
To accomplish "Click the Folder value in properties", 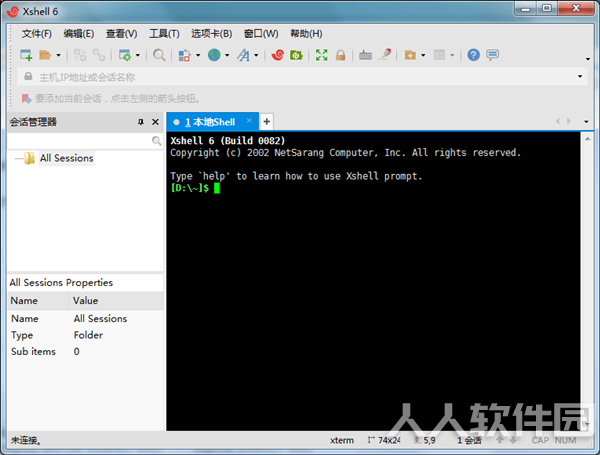I will (88, 335).
